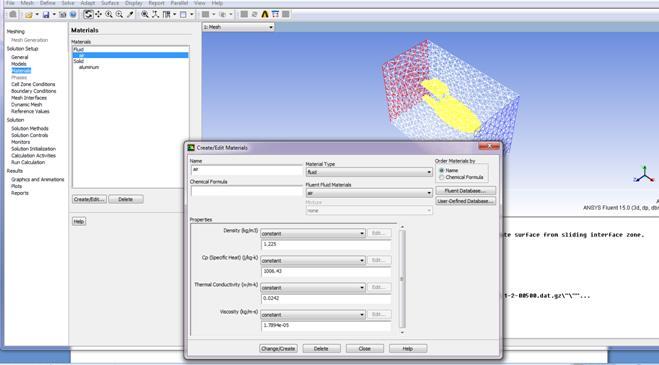Click the fit to window icon
The height and width of the screenshot is (365, 659).
pos(145,14)
